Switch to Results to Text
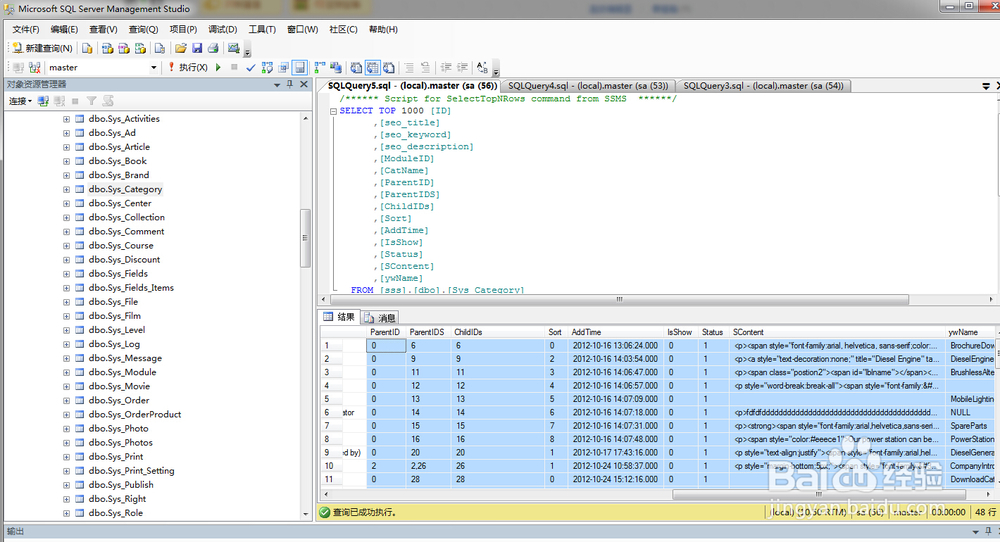This screenshot has width=1000, height=542. (x=357, y=67)
